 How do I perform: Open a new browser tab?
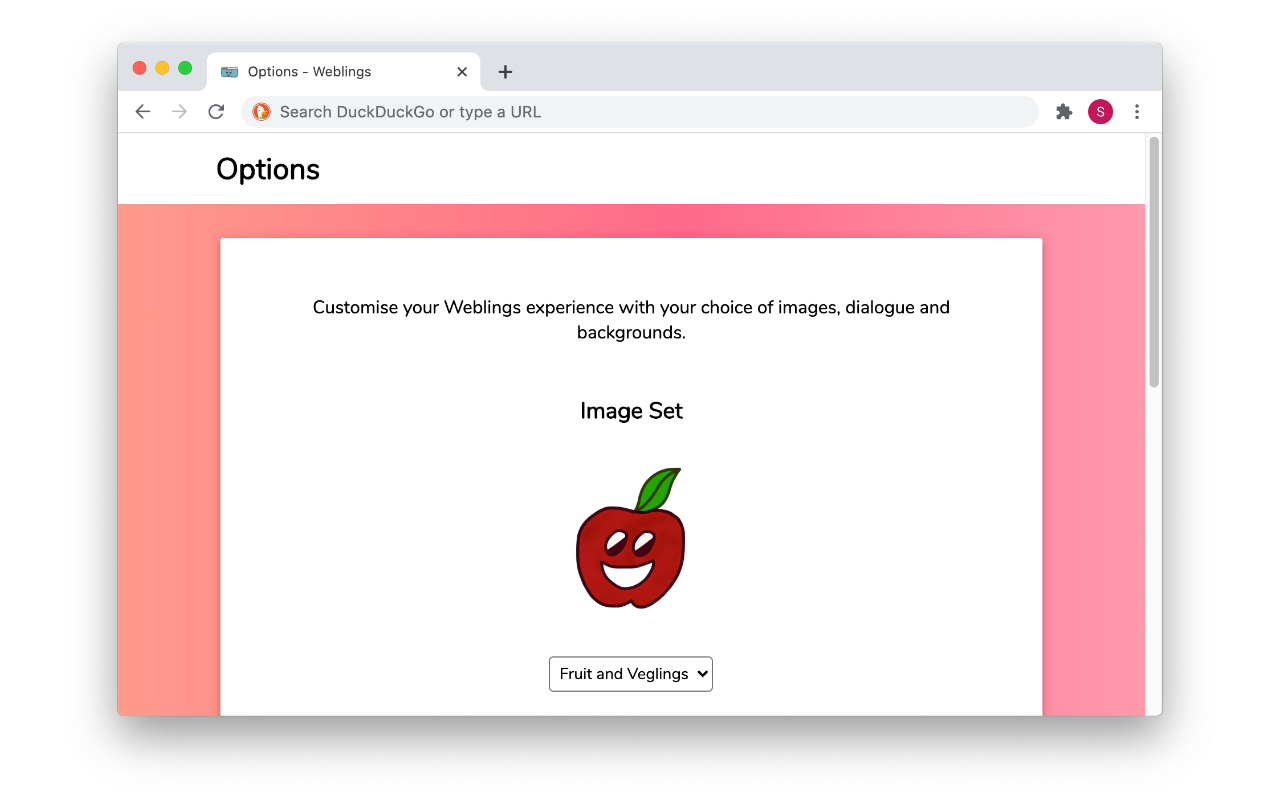pos(505,71)
